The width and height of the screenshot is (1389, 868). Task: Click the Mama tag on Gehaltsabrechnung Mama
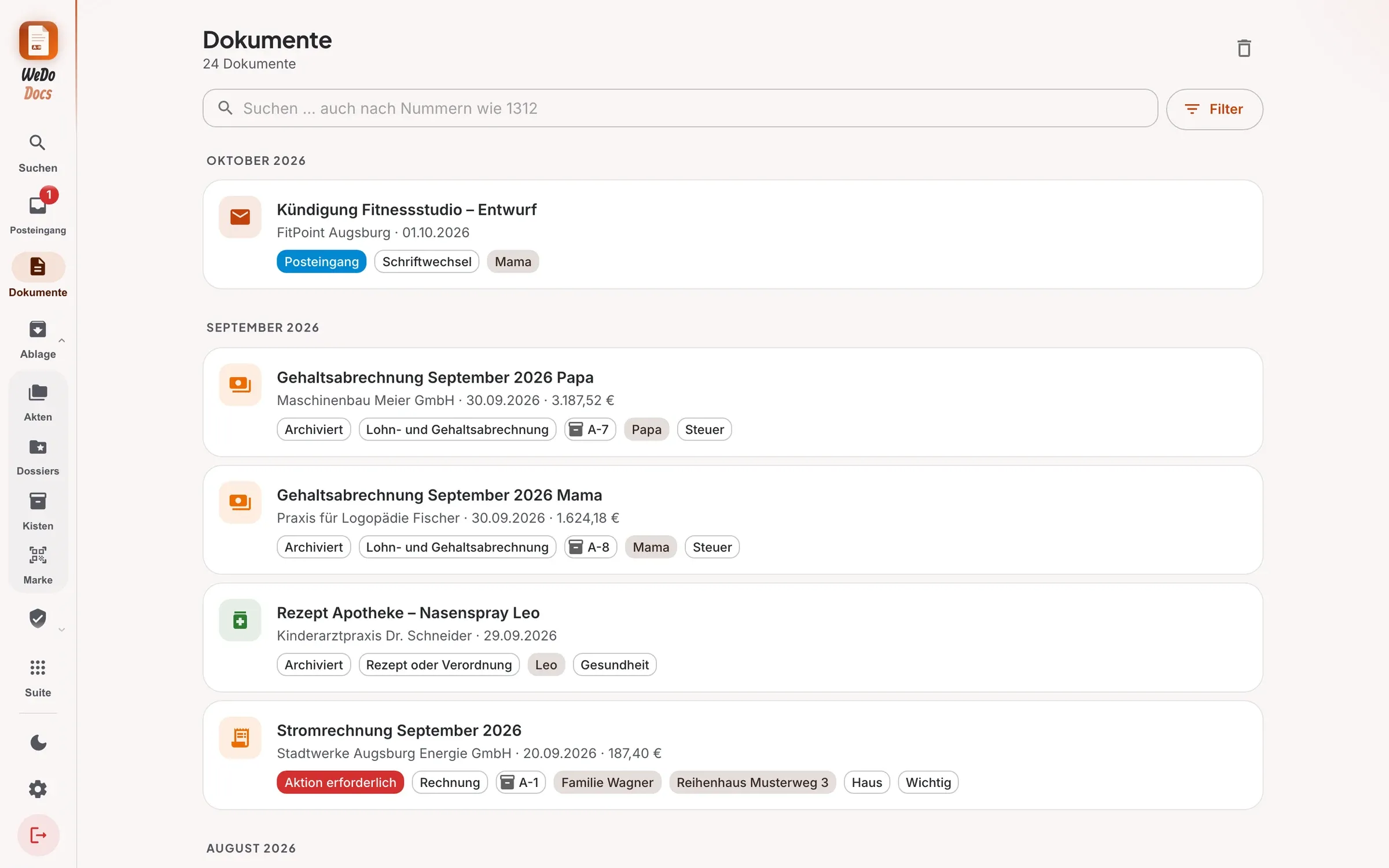click(651, 547)
